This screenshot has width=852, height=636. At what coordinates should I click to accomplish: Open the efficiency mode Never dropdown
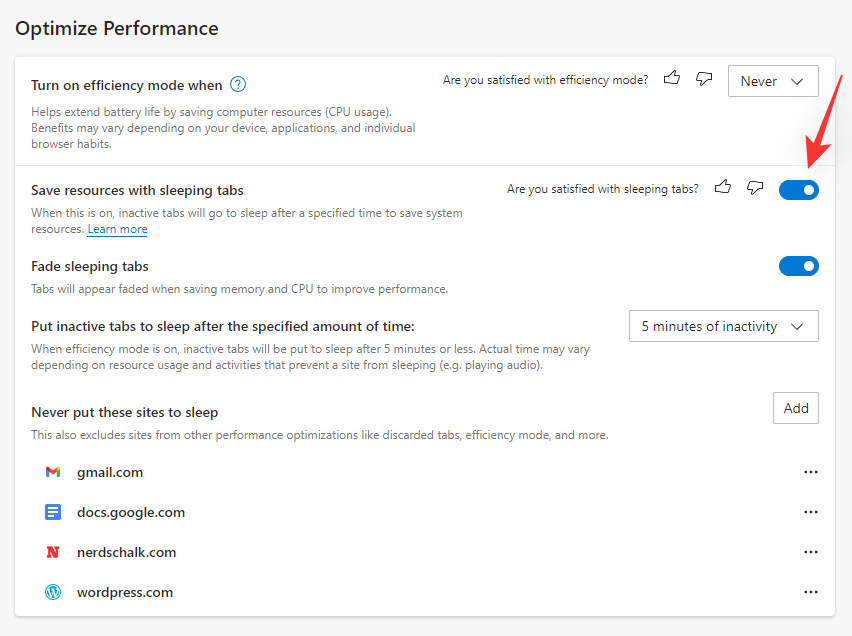pos(773,81)
